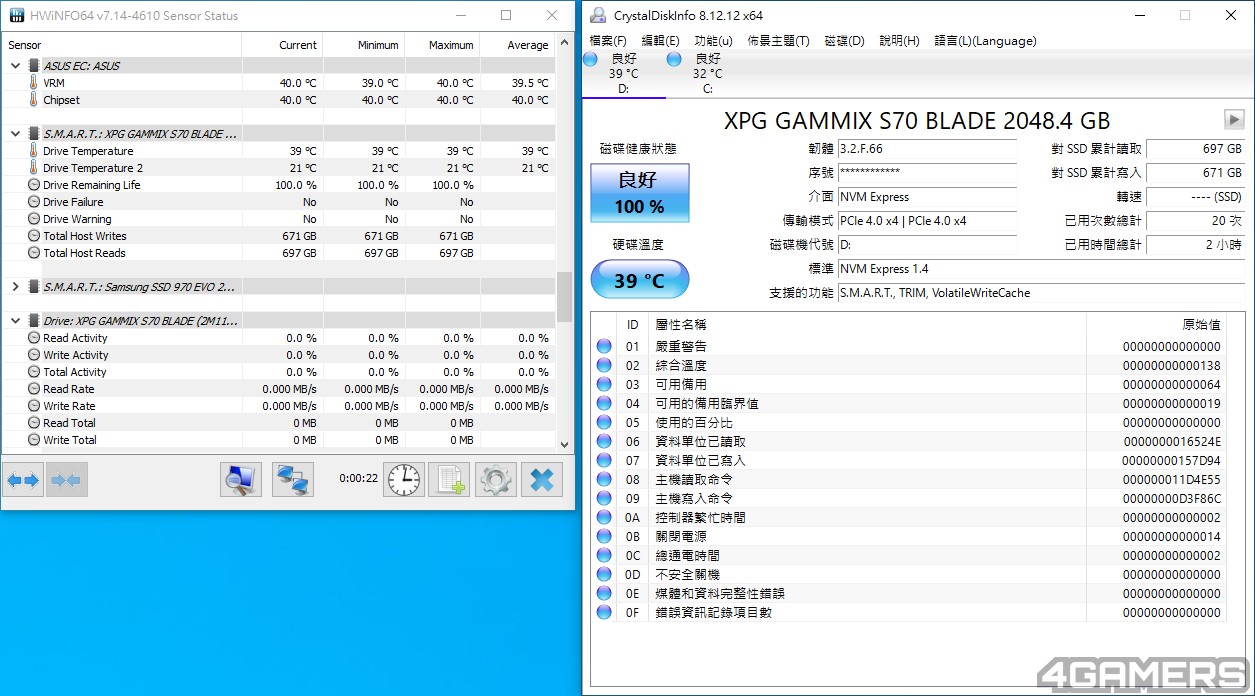The height and width of the screenshot is (696, 1255).
Task: Collapse the ASUS EC: ASUS sensor group
Action: pyautogui.click(x=15, y=66)
